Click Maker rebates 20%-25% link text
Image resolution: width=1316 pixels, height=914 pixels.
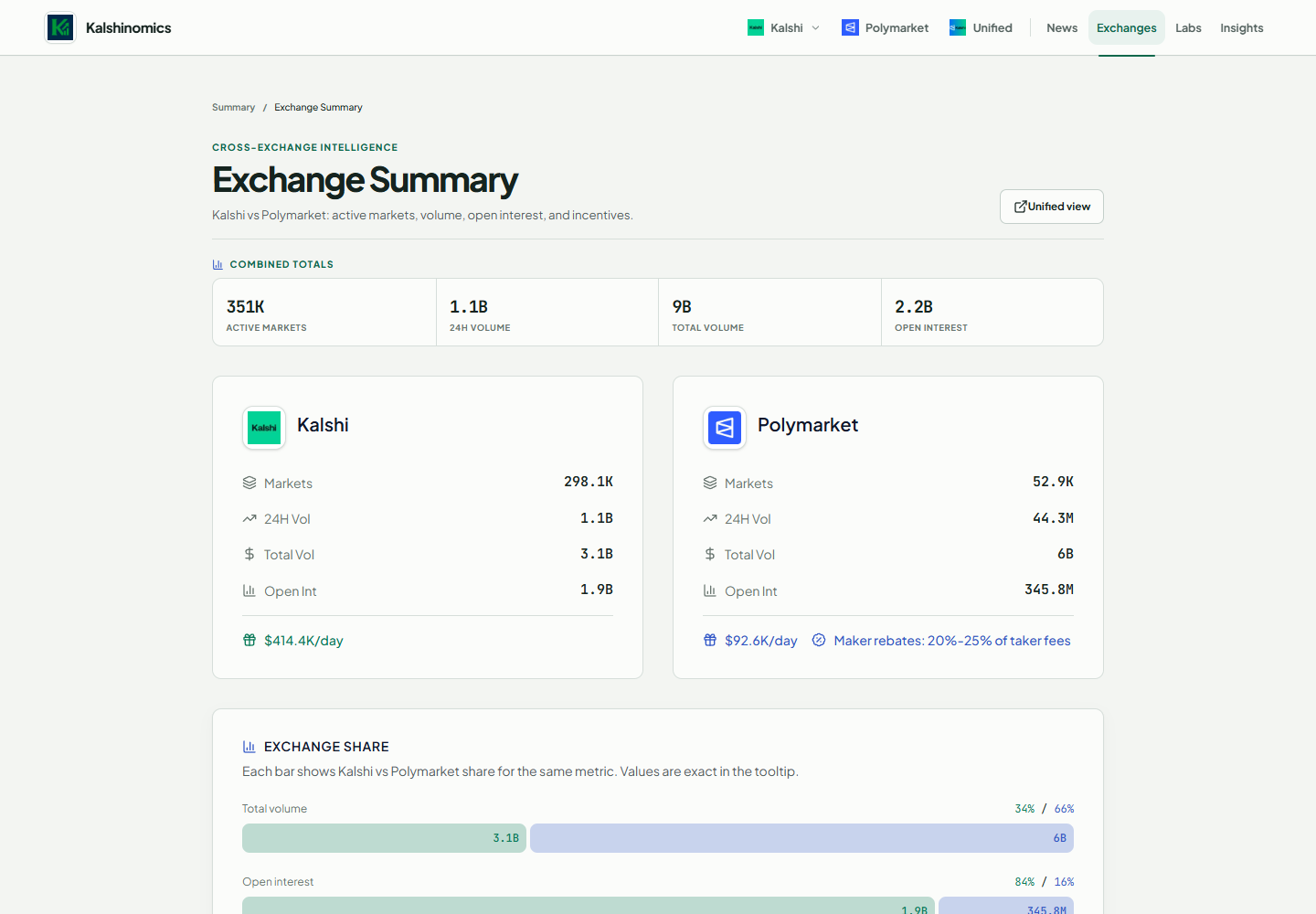[952, 640]
